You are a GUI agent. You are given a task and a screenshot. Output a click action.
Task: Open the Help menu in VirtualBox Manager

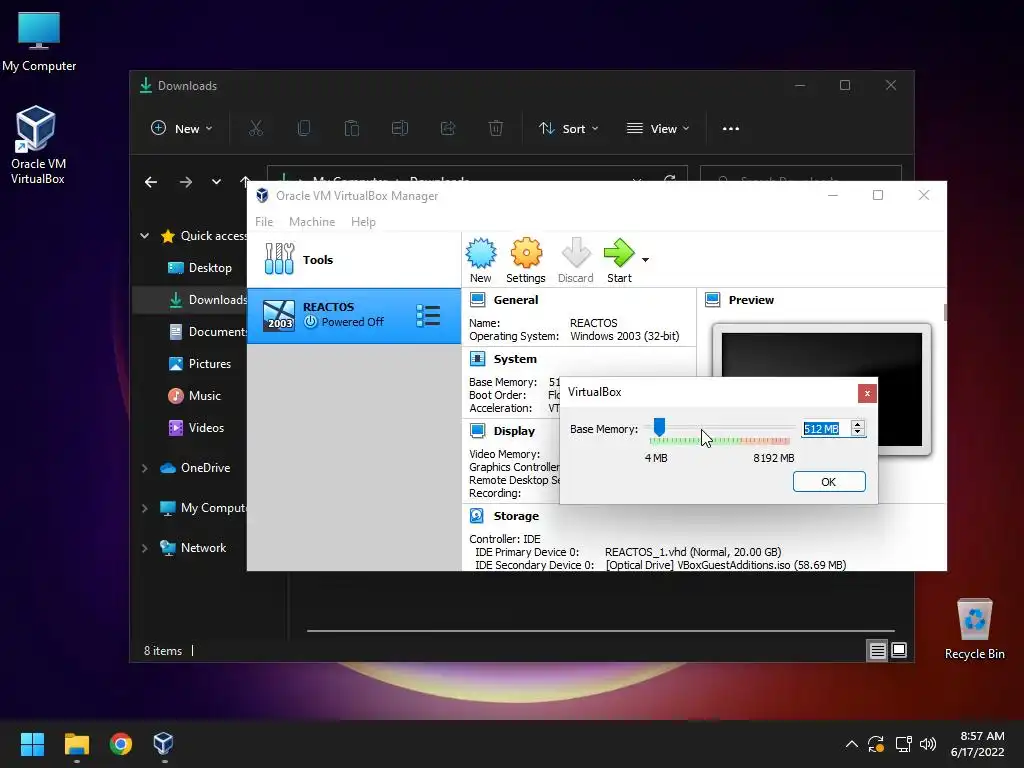point(363,221)
